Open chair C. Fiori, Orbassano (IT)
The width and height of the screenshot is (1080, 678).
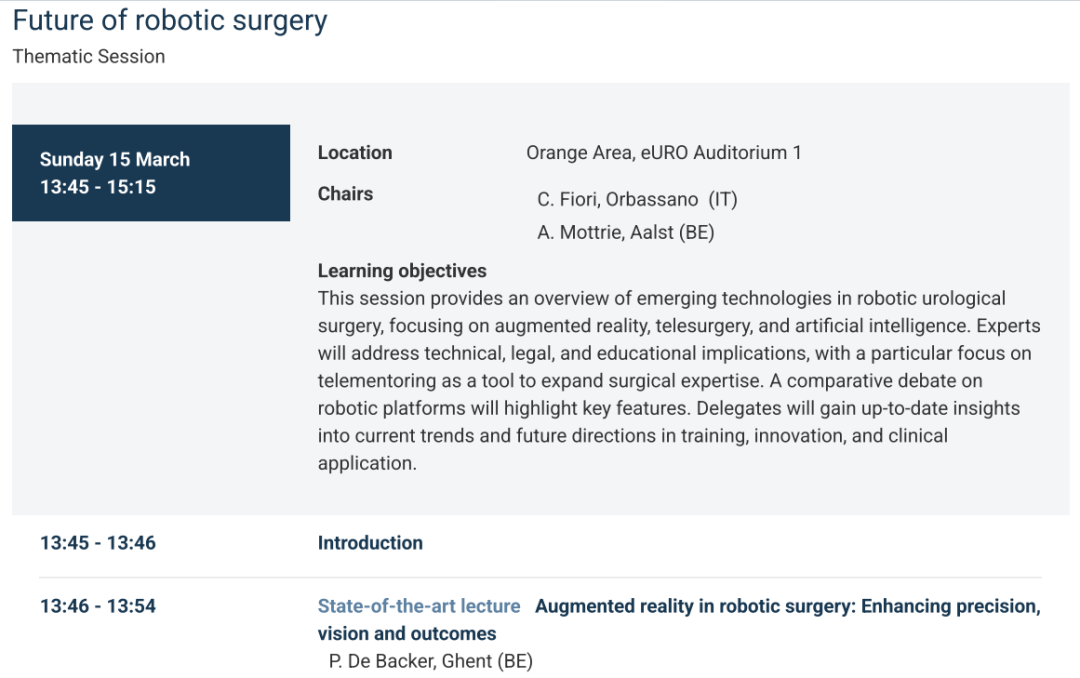pyautogui.click(x=637, y=199)
